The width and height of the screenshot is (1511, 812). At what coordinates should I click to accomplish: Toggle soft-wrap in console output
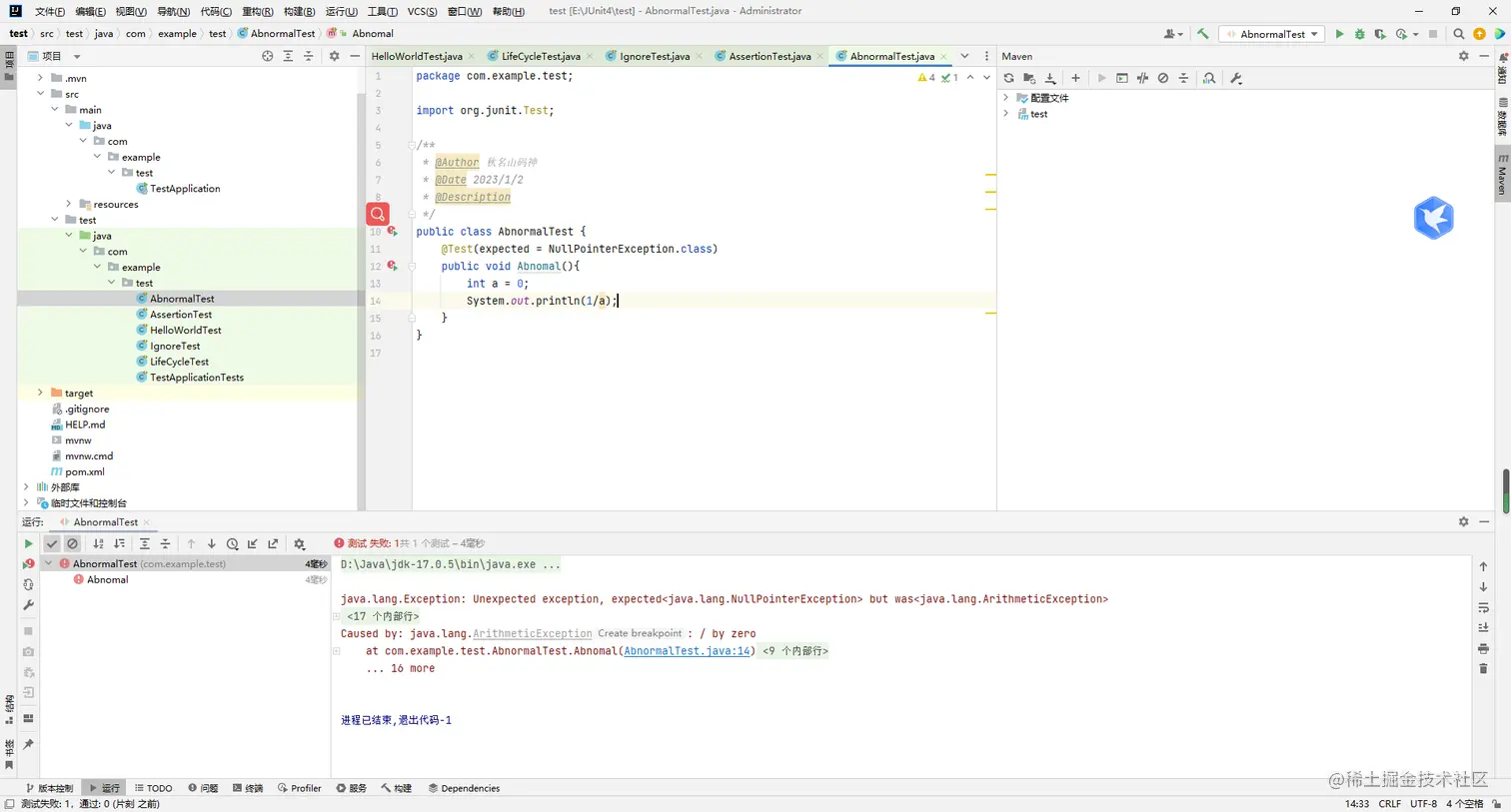click(1483, 607)
